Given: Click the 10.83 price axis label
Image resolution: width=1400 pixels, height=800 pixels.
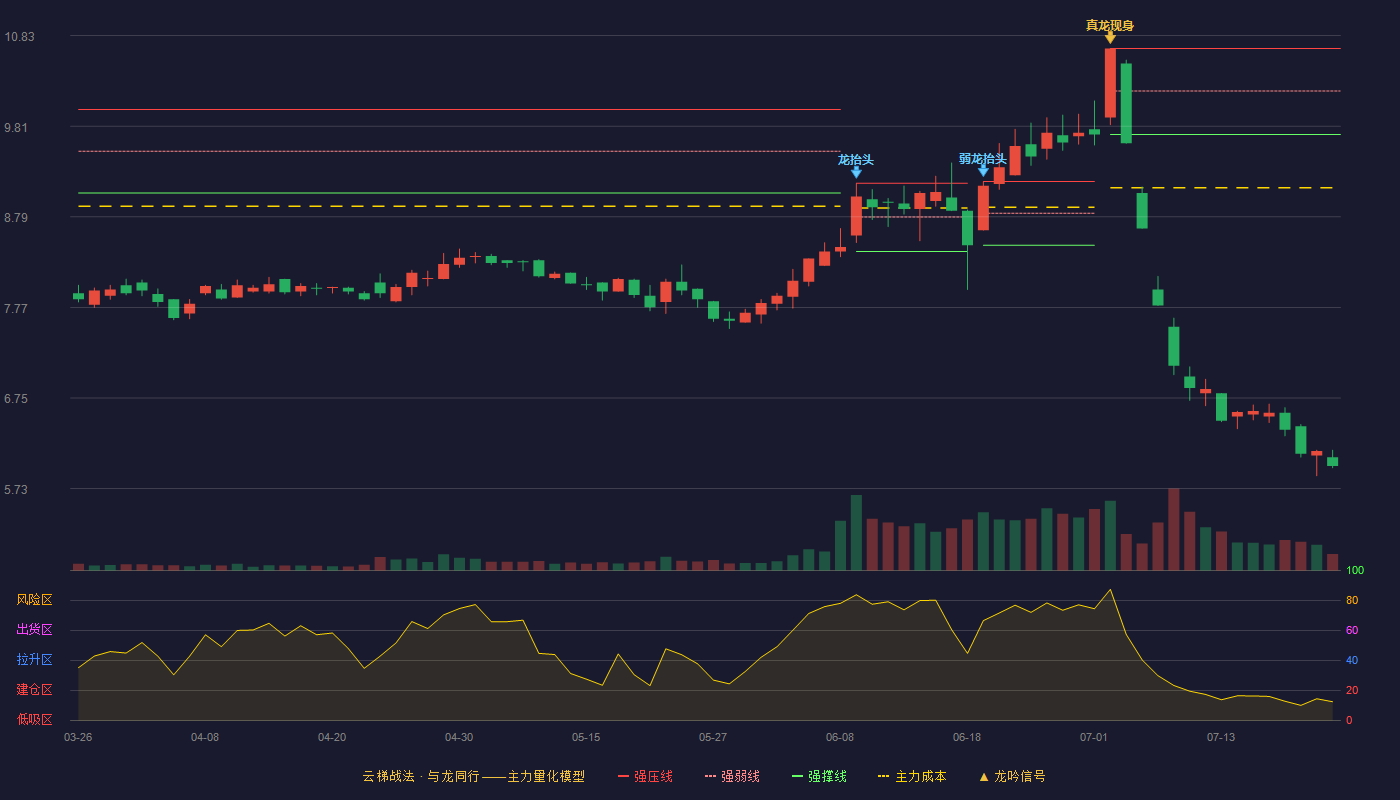Looking at the screenshot, I should [19, 37].
